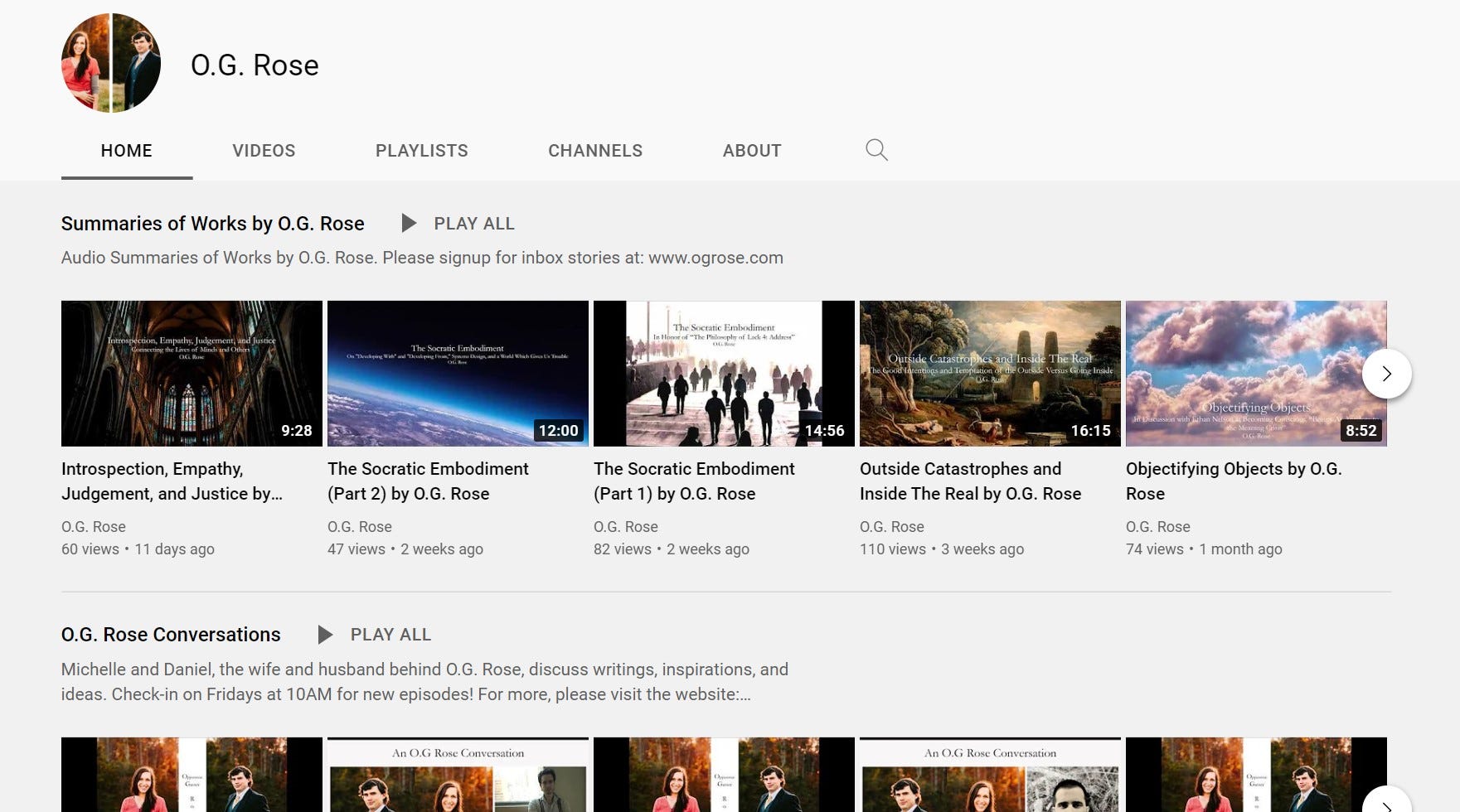
Task: Open the VIDEOS tab
Action: tap(264, 151)
